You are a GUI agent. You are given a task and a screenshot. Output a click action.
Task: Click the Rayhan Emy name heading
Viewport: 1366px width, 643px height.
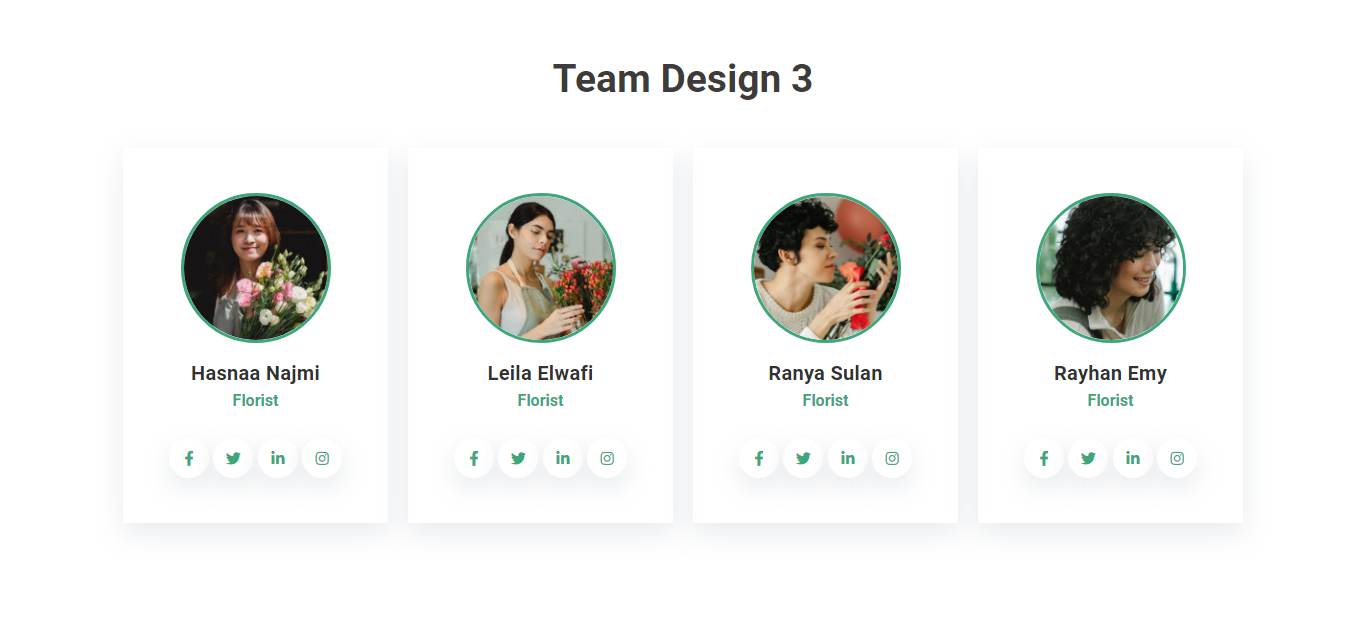pyautogui.click(x=1110, y=374)
